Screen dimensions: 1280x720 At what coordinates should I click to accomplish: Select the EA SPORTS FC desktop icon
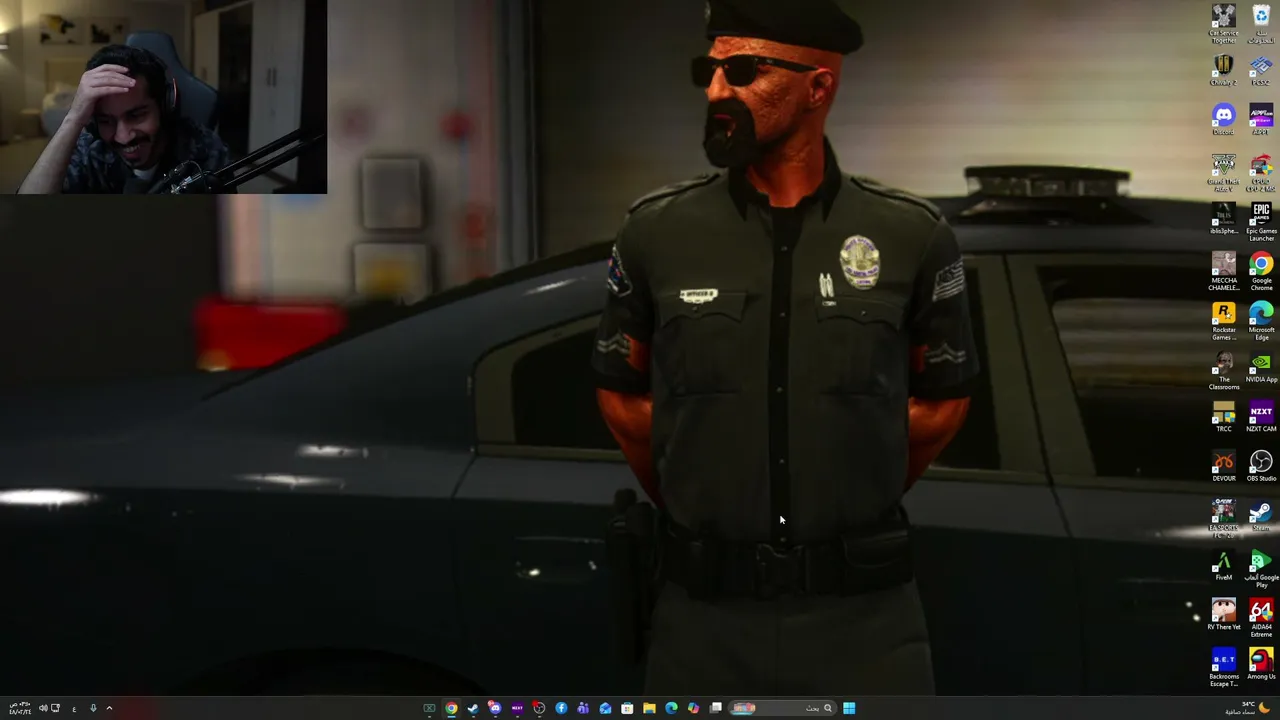click(x=1223, y=519)
